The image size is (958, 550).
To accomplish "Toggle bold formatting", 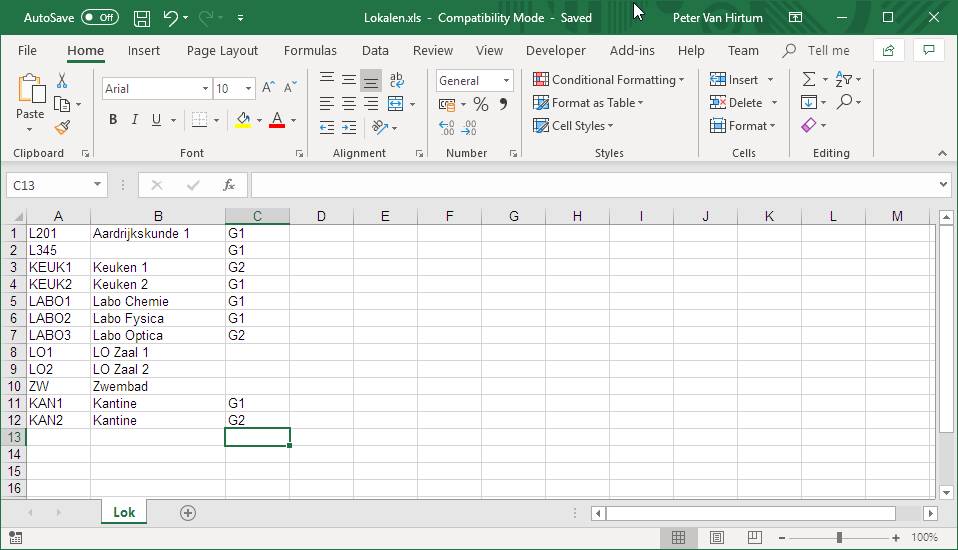I will coord(113,120).
